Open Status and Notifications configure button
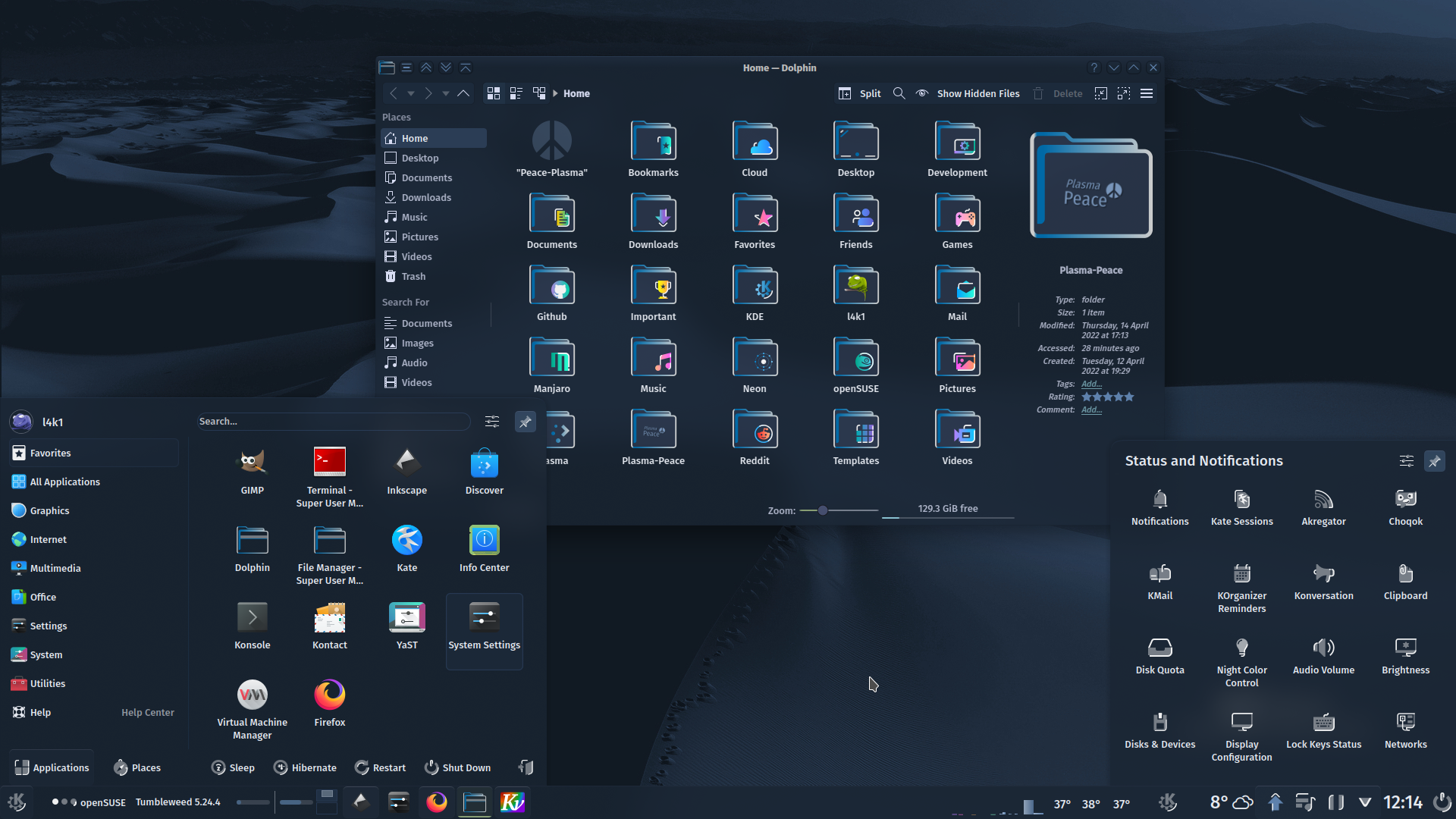This screenshot has width=1456, height=819. tap(1406, 461)
